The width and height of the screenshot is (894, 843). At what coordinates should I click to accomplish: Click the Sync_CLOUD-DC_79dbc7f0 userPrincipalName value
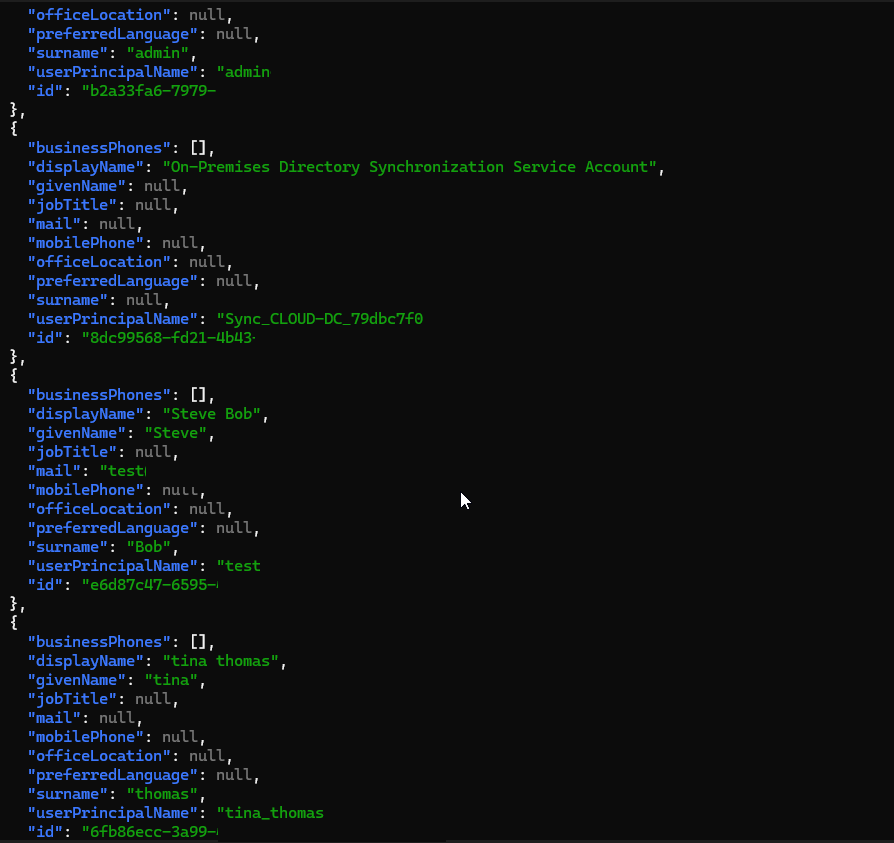pyautogui.click(x=320, y=319)
